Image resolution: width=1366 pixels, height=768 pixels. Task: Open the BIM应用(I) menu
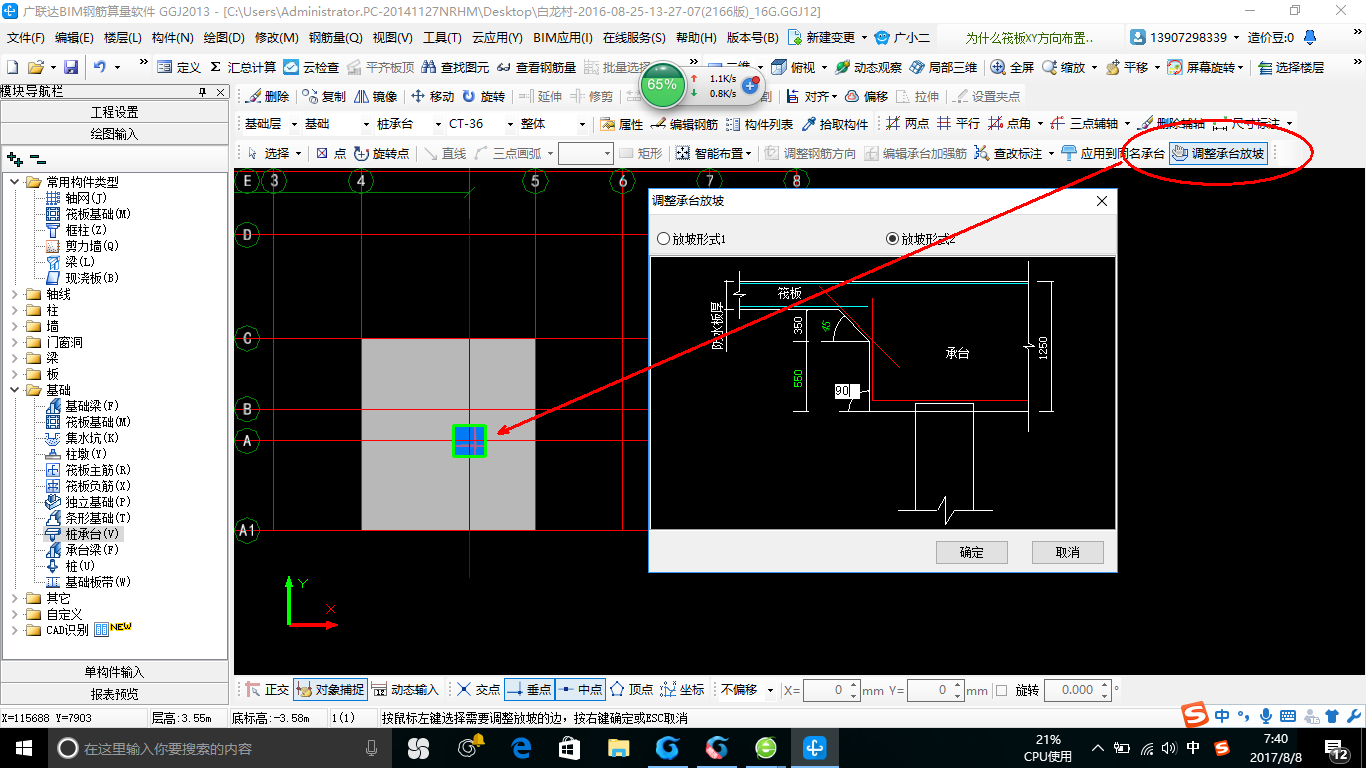(563, 38)
